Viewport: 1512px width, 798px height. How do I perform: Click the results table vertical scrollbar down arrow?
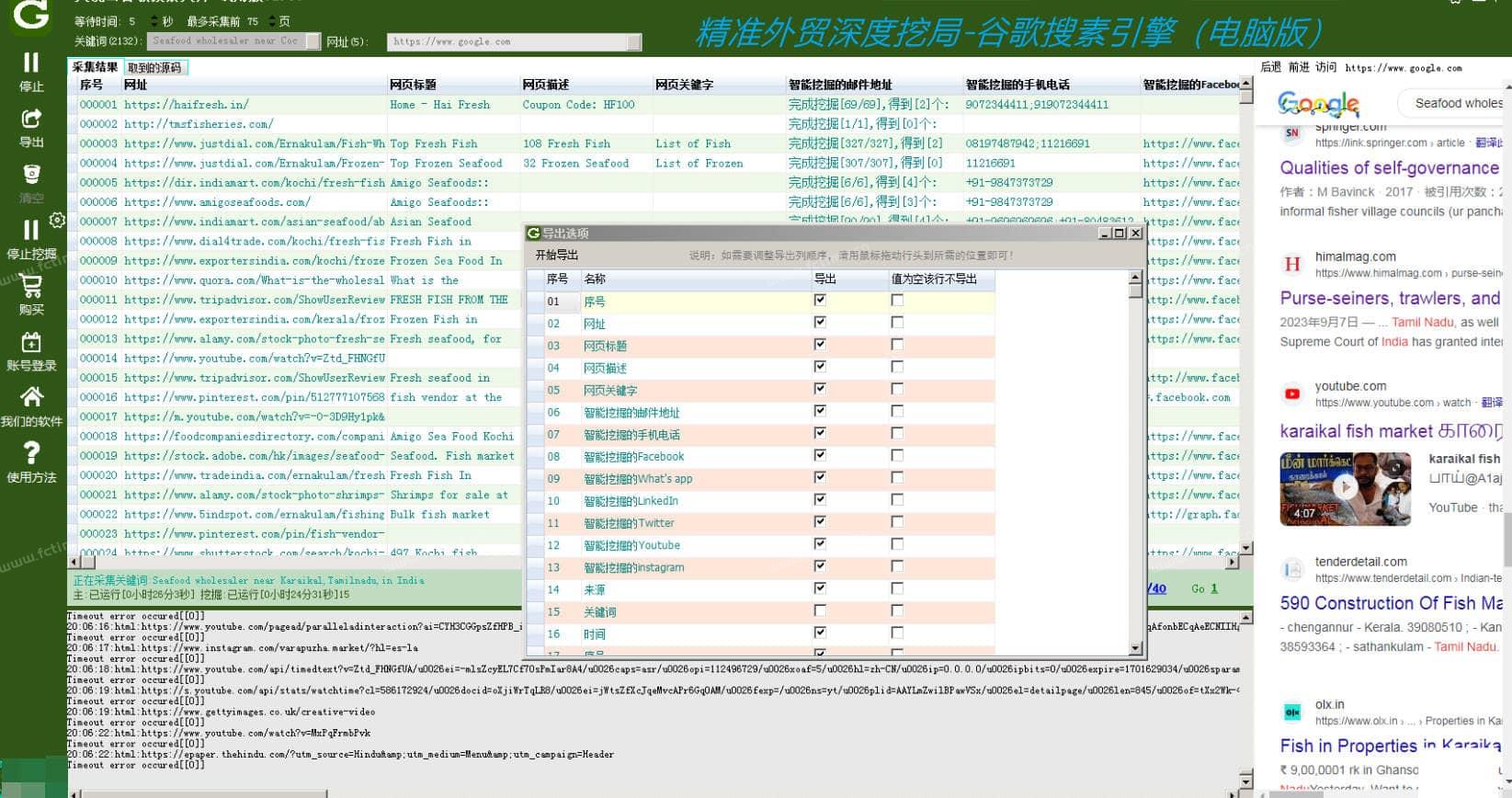click(x=1246, y=548)
